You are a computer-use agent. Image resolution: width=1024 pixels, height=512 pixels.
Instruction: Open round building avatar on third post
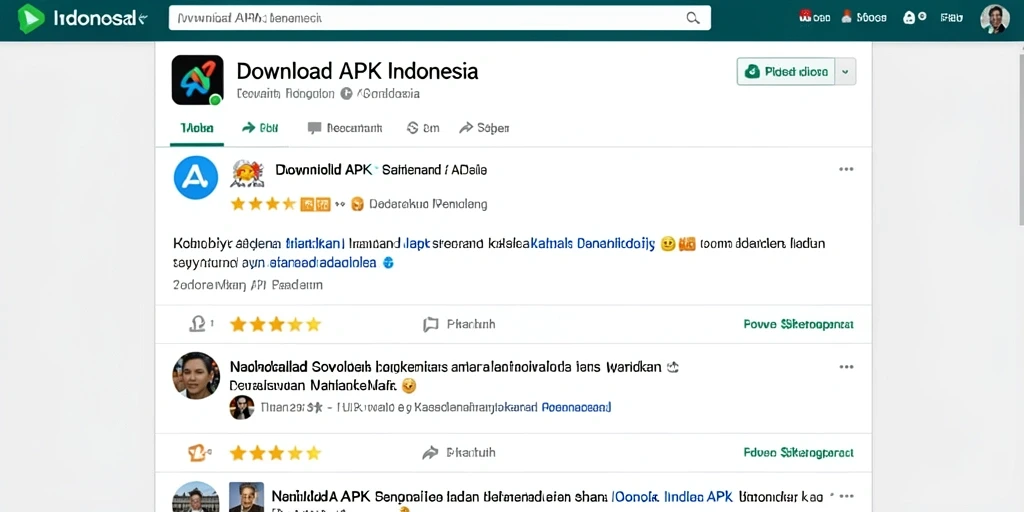pyautogui.click(x=196, y=497)
